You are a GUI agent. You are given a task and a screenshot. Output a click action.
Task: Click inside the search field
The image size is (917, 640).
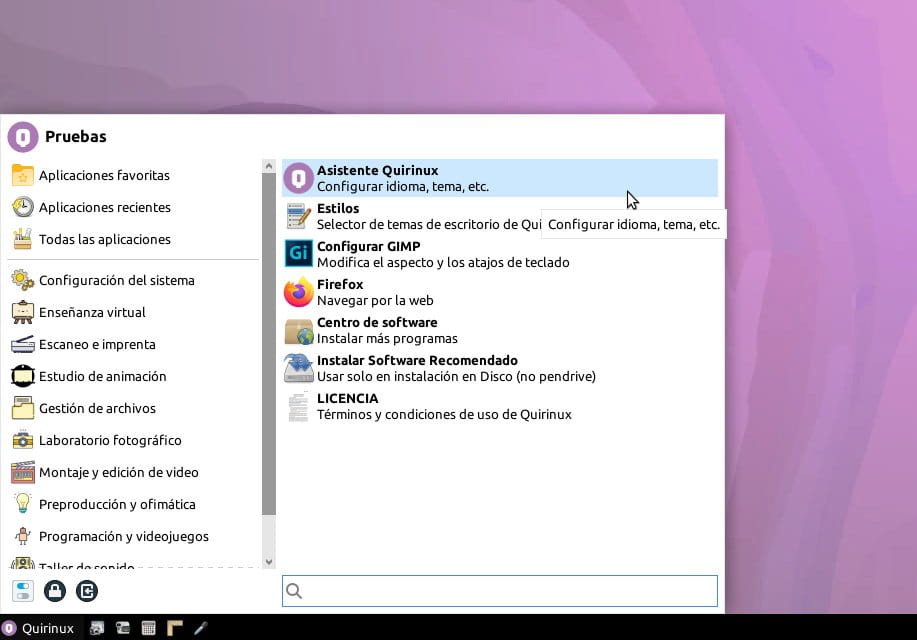click(499, 591)
